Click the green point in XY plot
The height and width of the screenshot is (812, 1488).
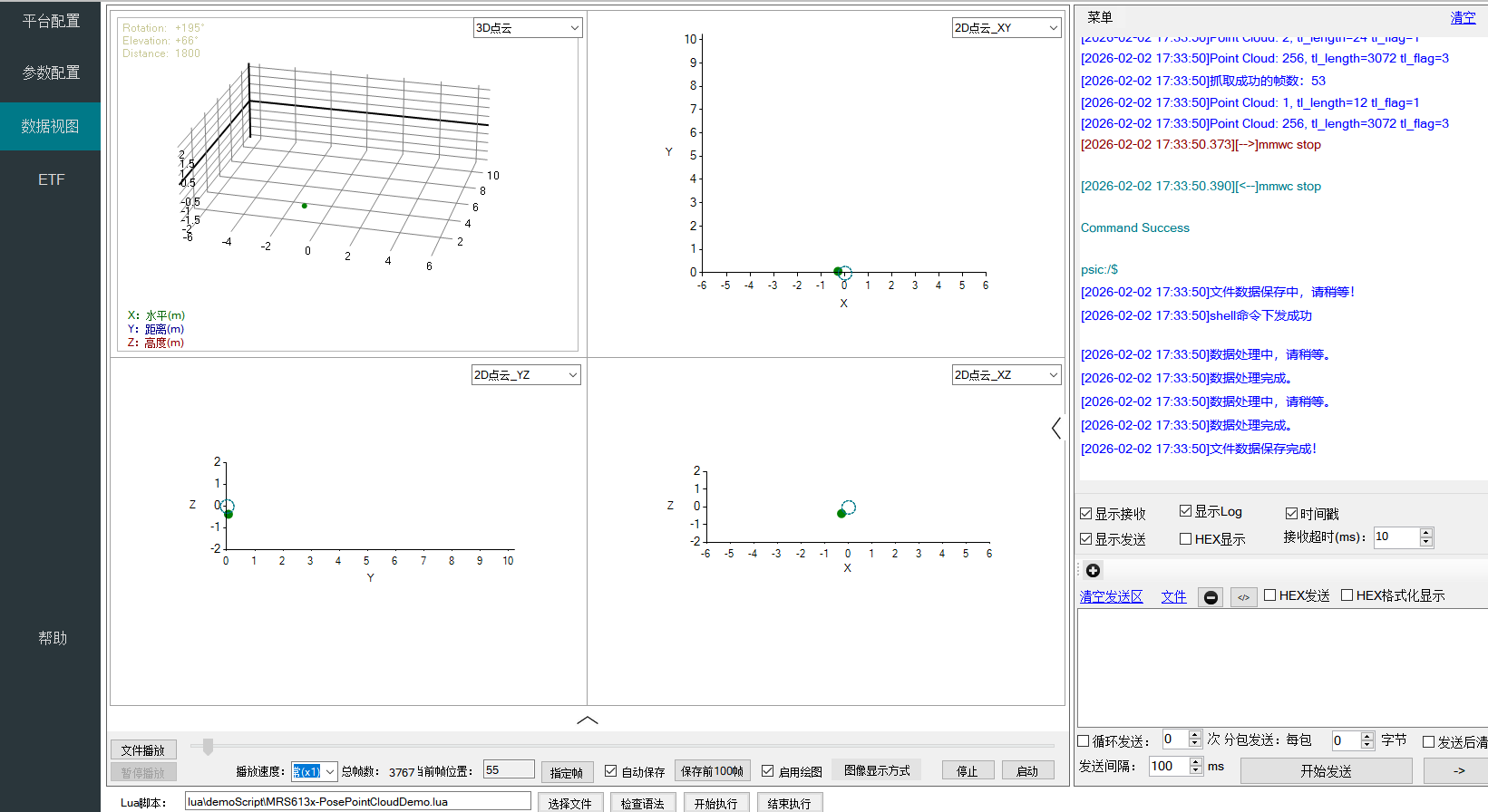[x=838, y=271]
